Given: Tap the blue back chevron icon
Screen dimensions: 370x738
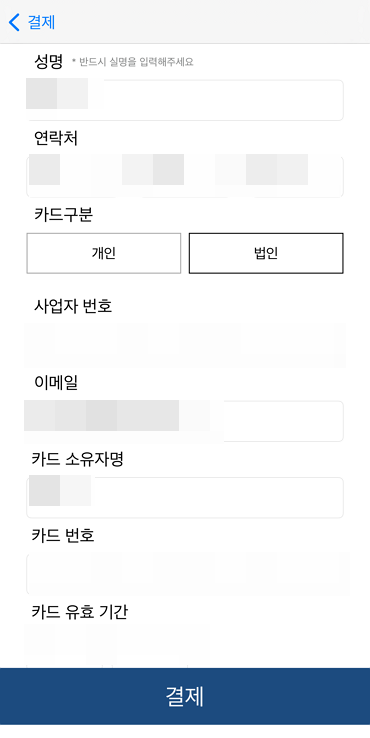Looking at the screenshot, I should click(x=15, y=22).
